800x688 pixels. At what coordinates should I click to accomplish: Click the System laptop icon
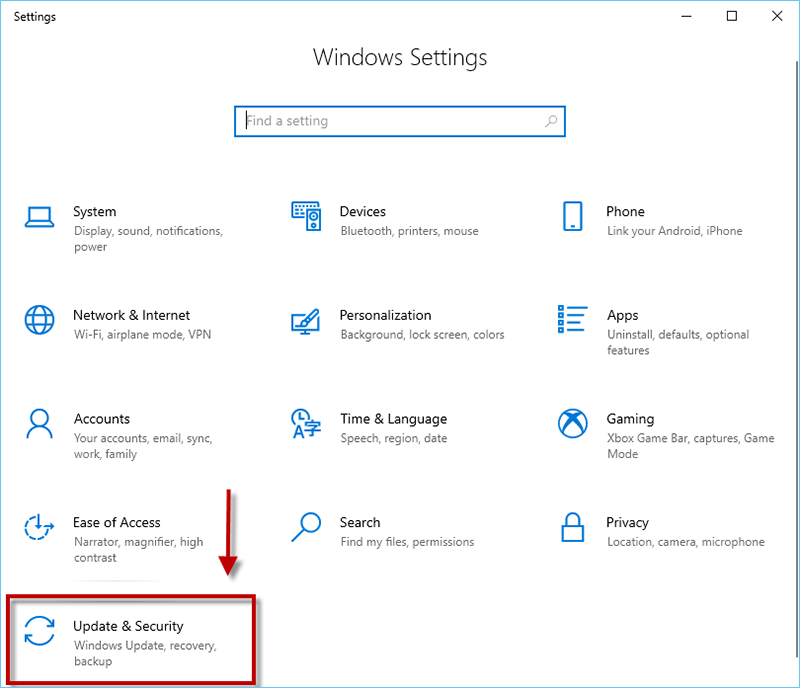39,217
